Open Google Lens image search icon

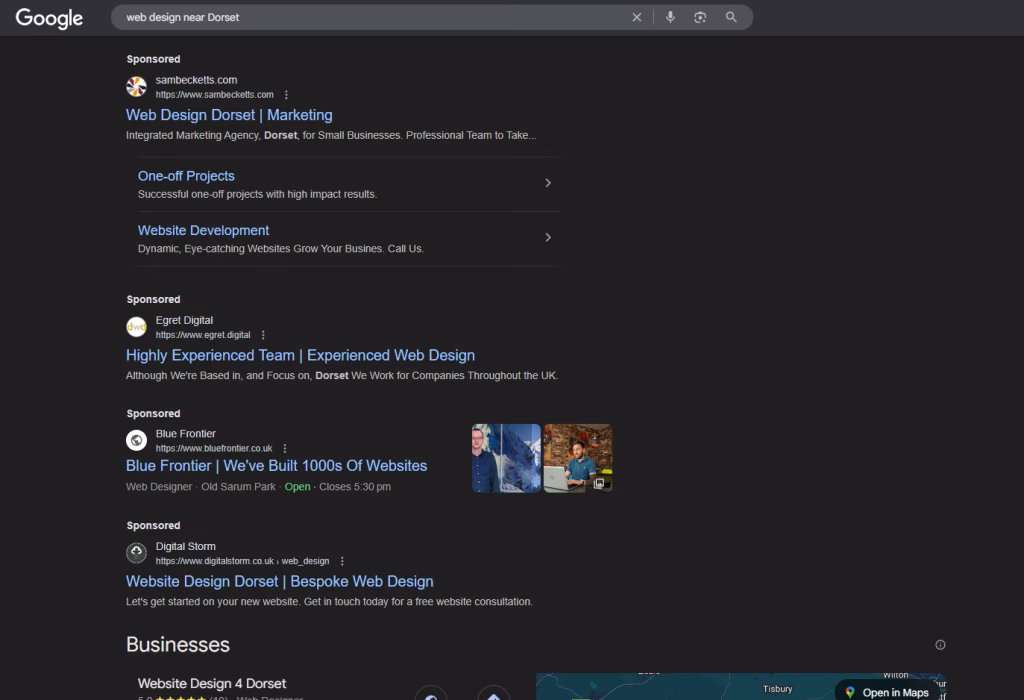coord(700,18)
